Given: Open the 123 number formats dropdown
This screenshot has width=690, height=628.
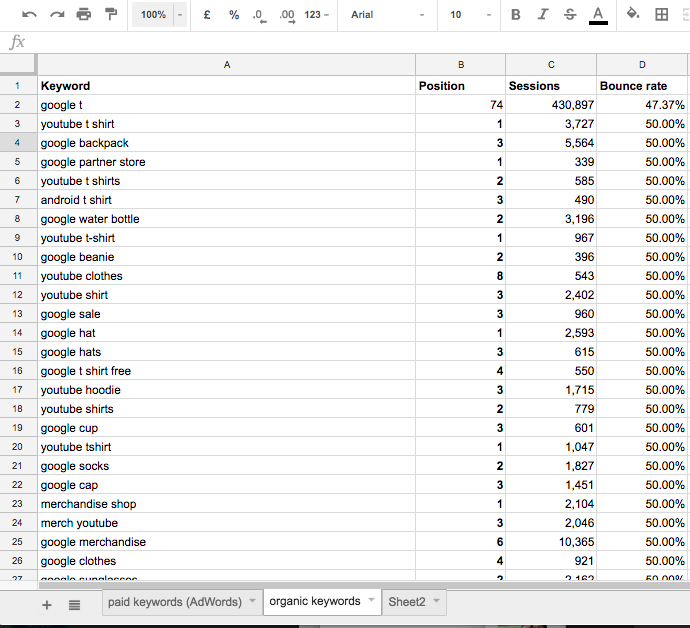Looking at the screenshot, I should pyautogui.click(x=316, y=15).
